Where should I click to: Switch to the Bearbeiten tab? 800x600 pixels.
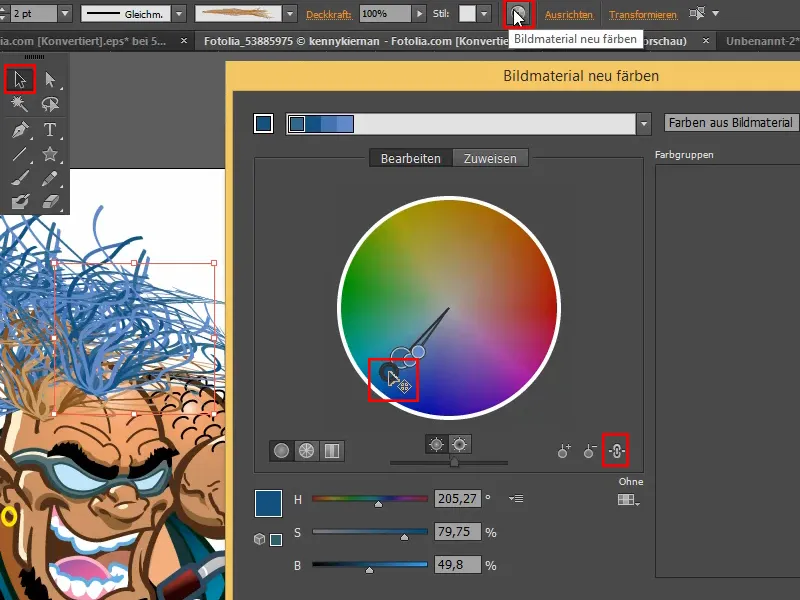pyautogui.click(x=411, y=159)
